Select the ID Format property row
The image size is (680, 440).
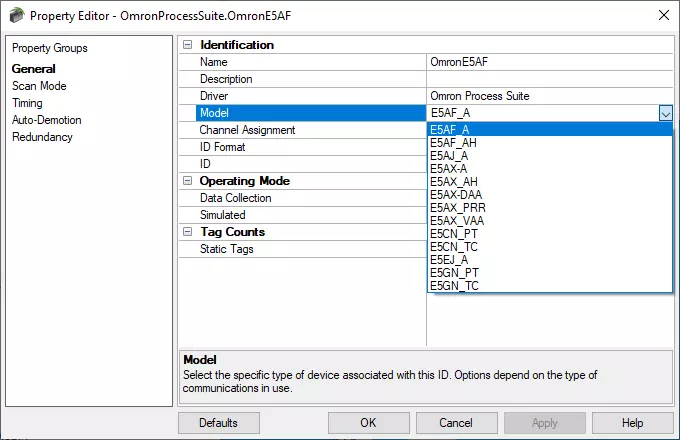point(311,147)
